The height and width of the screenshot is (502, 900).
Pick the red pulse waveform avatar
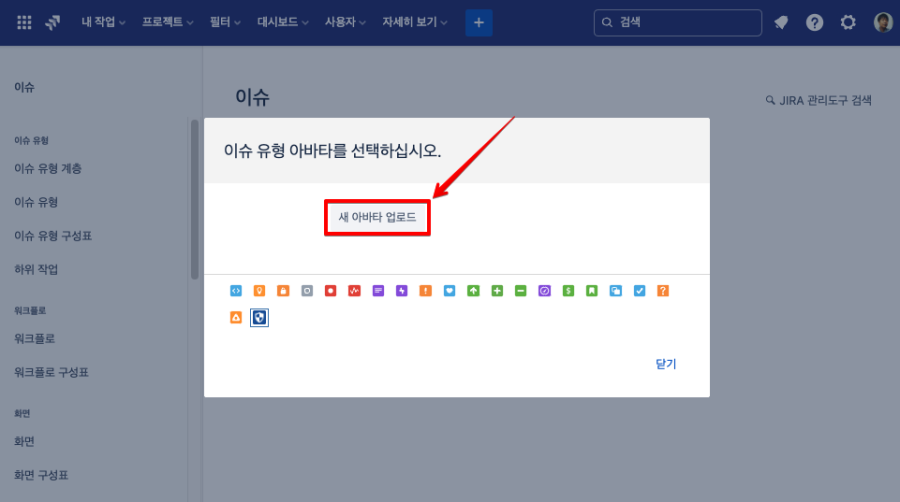(354, 291)
